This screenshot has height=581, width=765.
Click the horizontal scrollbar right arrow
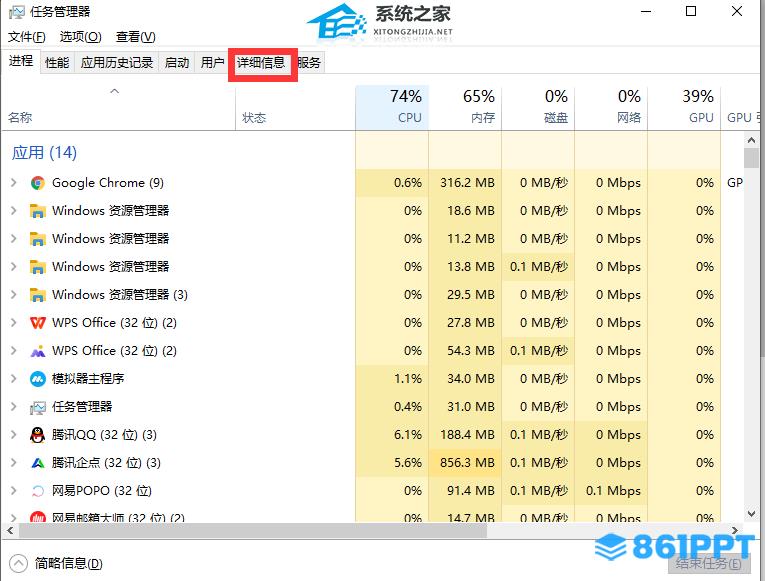point(735,530)
